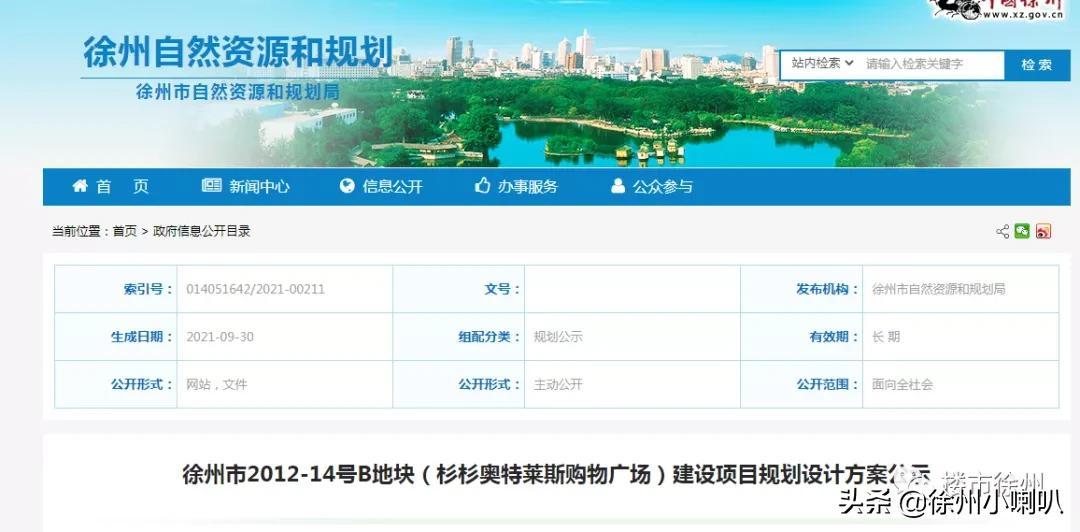
Task: Click the 组配分类 label cell
Action: click(459, 337)
